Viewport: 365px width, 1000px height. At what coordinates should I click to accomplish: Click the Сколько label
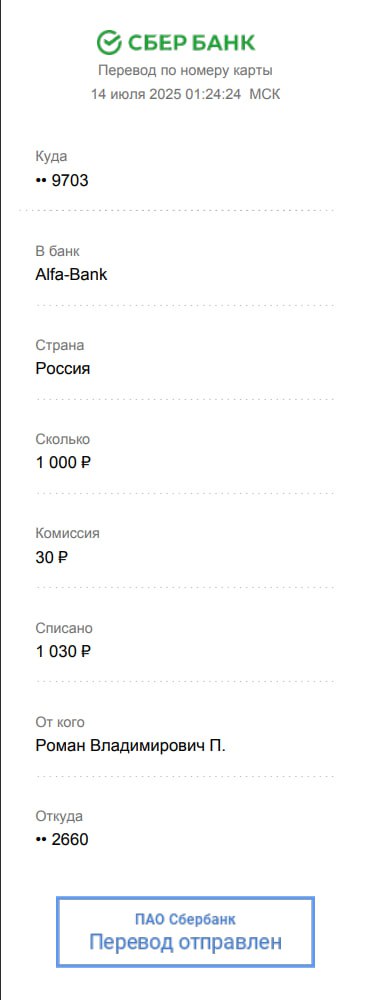63,439
